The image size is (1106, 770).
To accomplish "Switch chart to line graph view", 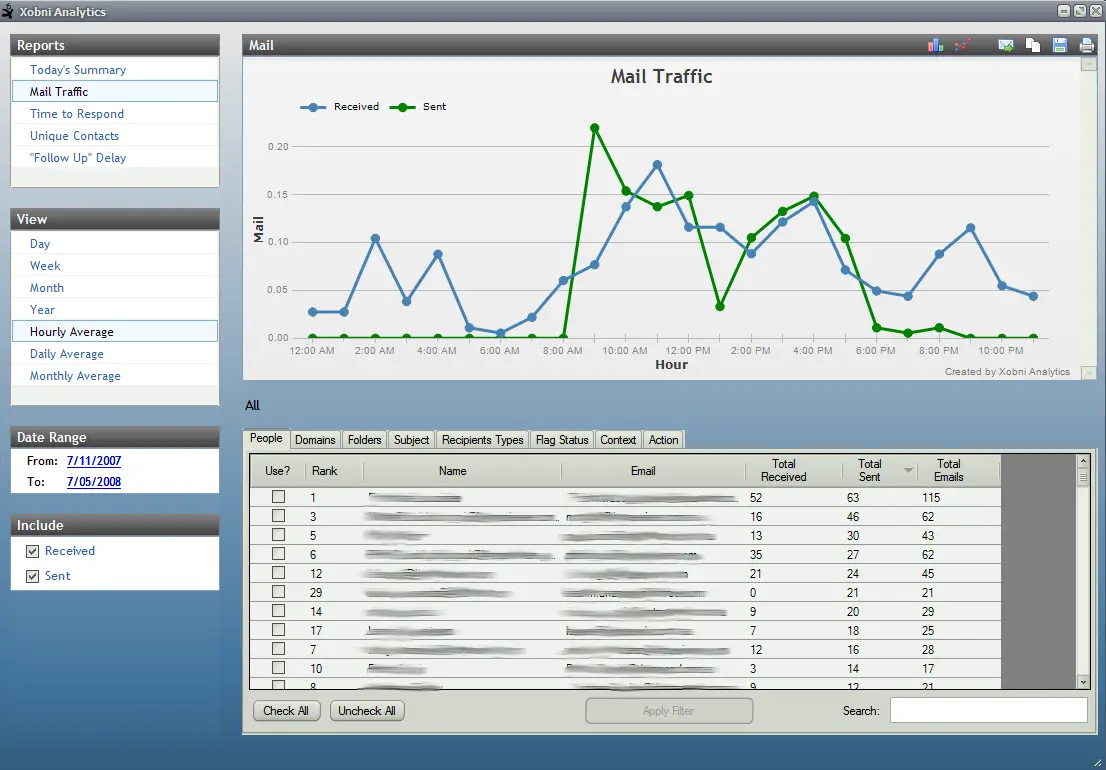I will [962, 45].
